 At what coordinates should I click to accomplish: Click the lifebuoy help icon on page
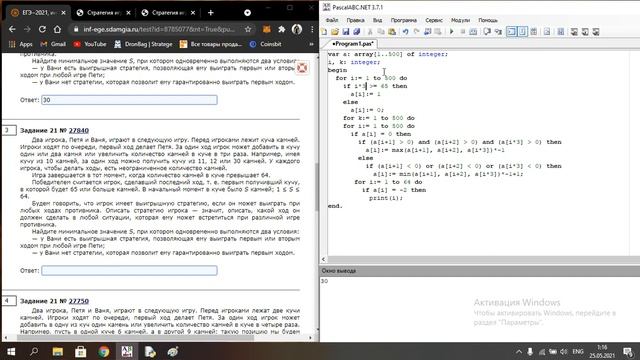pyautogui.click(x=302, y=67)
